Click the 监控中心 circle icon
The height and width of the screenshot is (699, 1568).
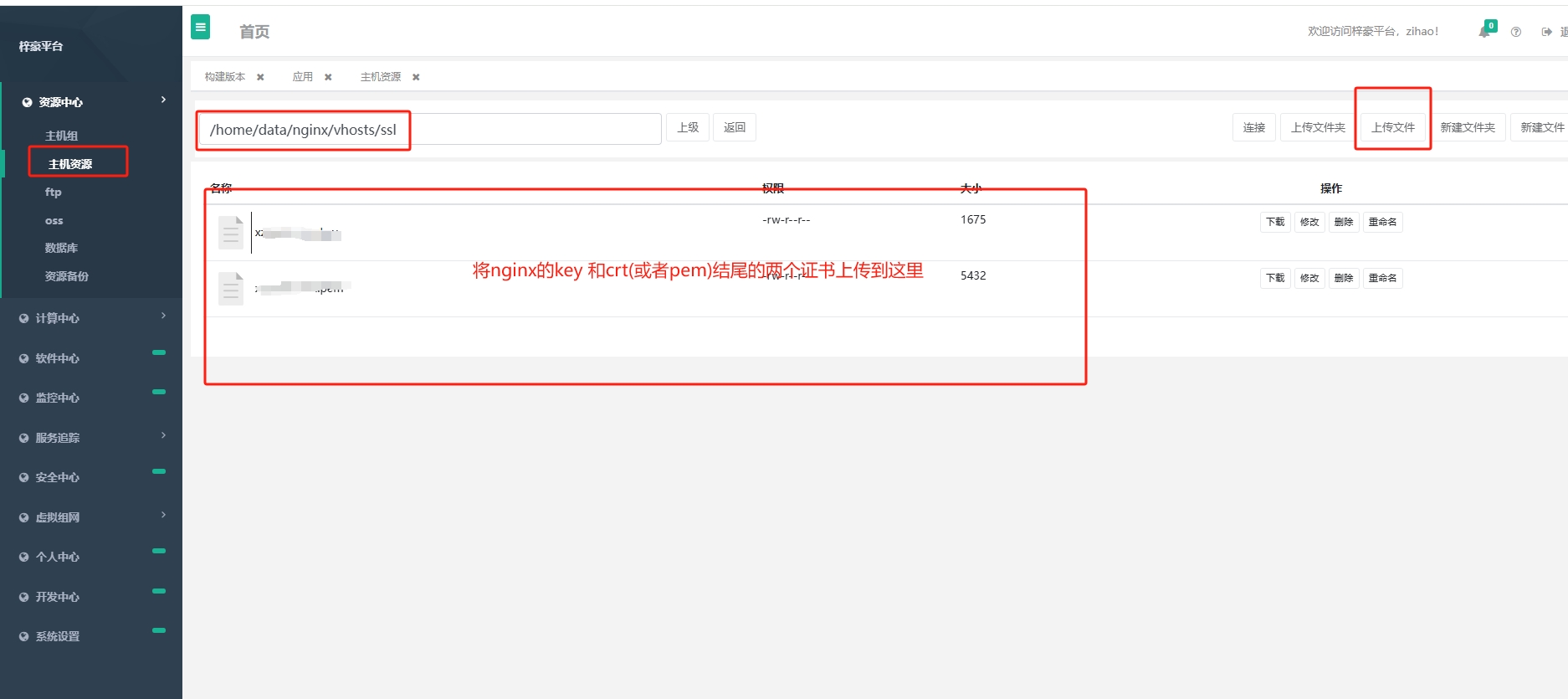click(x=23, y=398)
